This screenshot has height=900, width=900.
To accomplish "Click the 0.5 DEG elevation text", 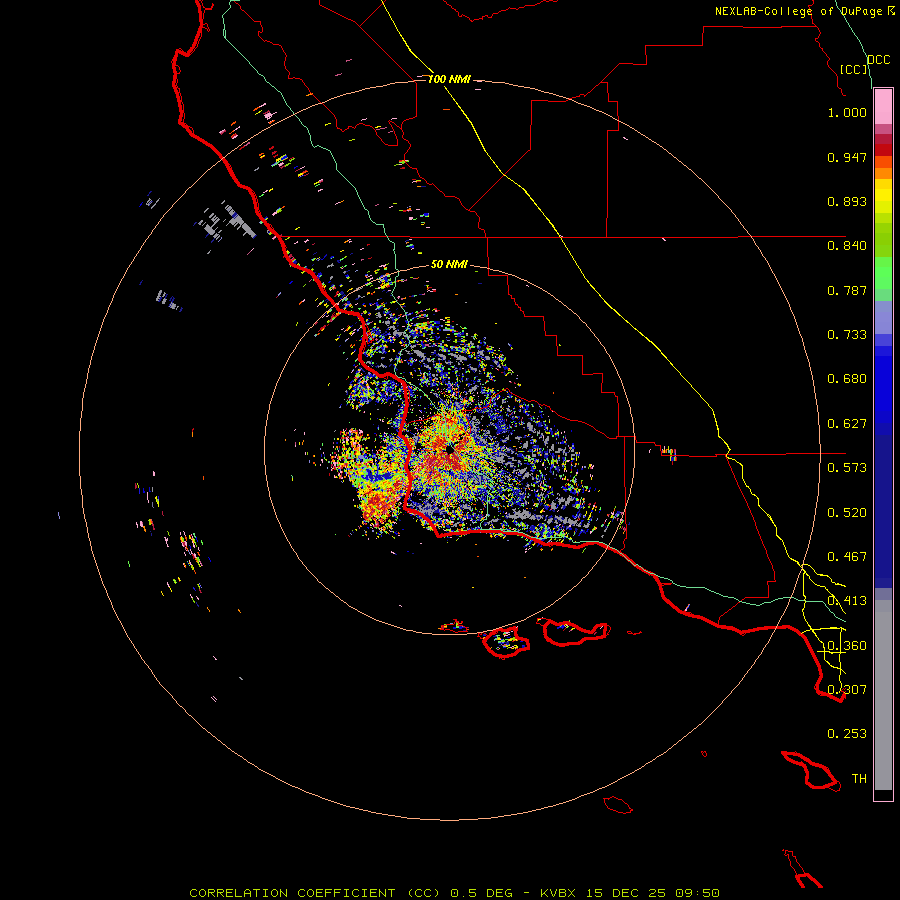I will [x=481, y=893].
